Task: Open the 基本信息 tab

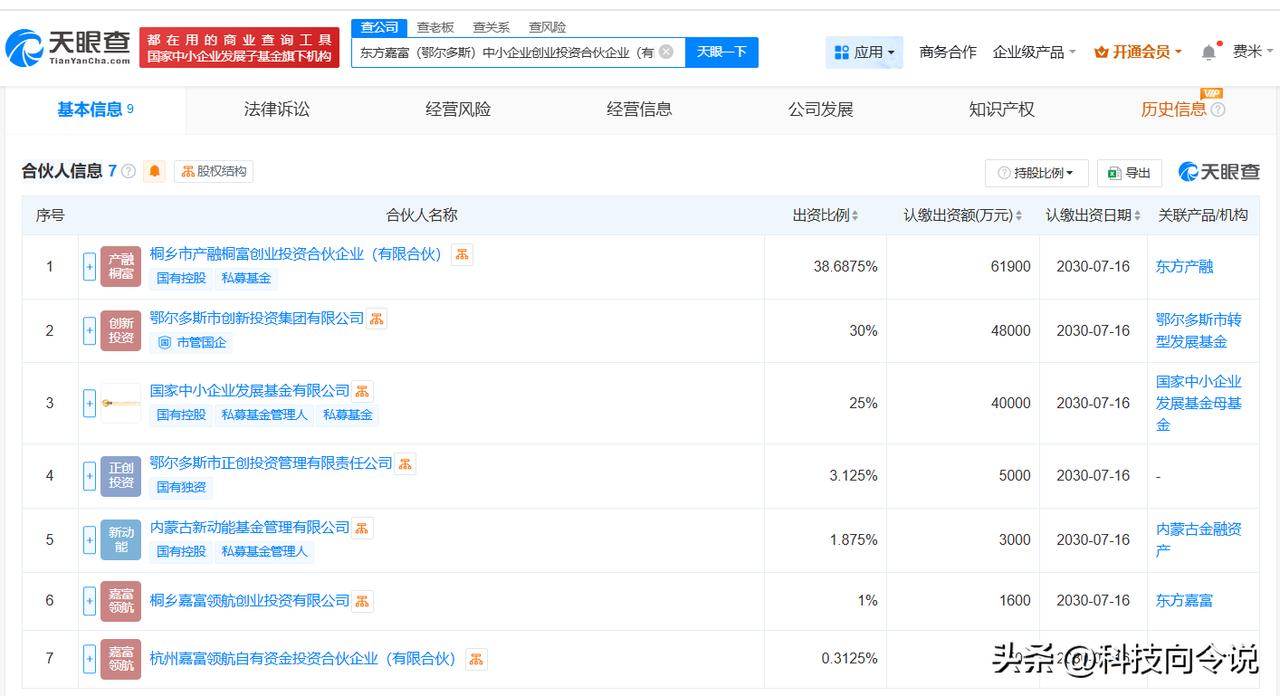Action: (95, 110)
